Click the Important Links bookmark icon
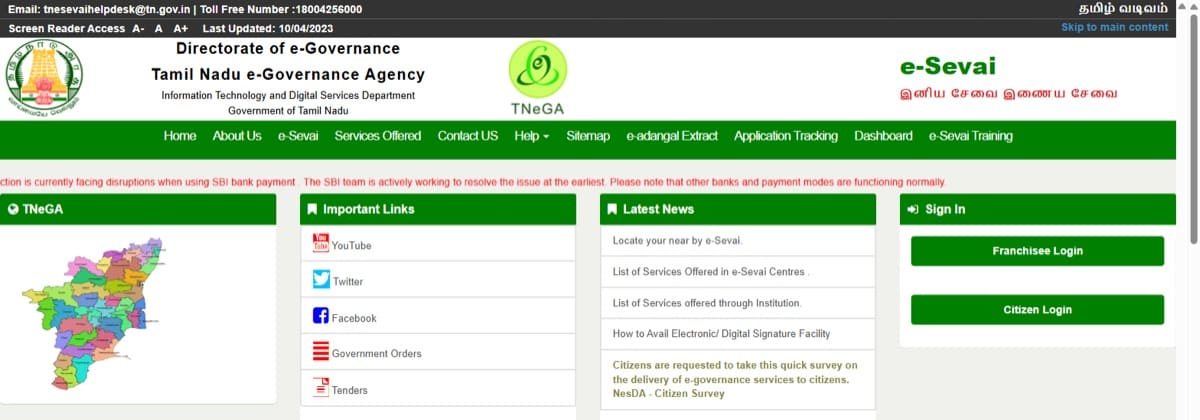The width and height of the screenshot is (1200, 420). 313,209
